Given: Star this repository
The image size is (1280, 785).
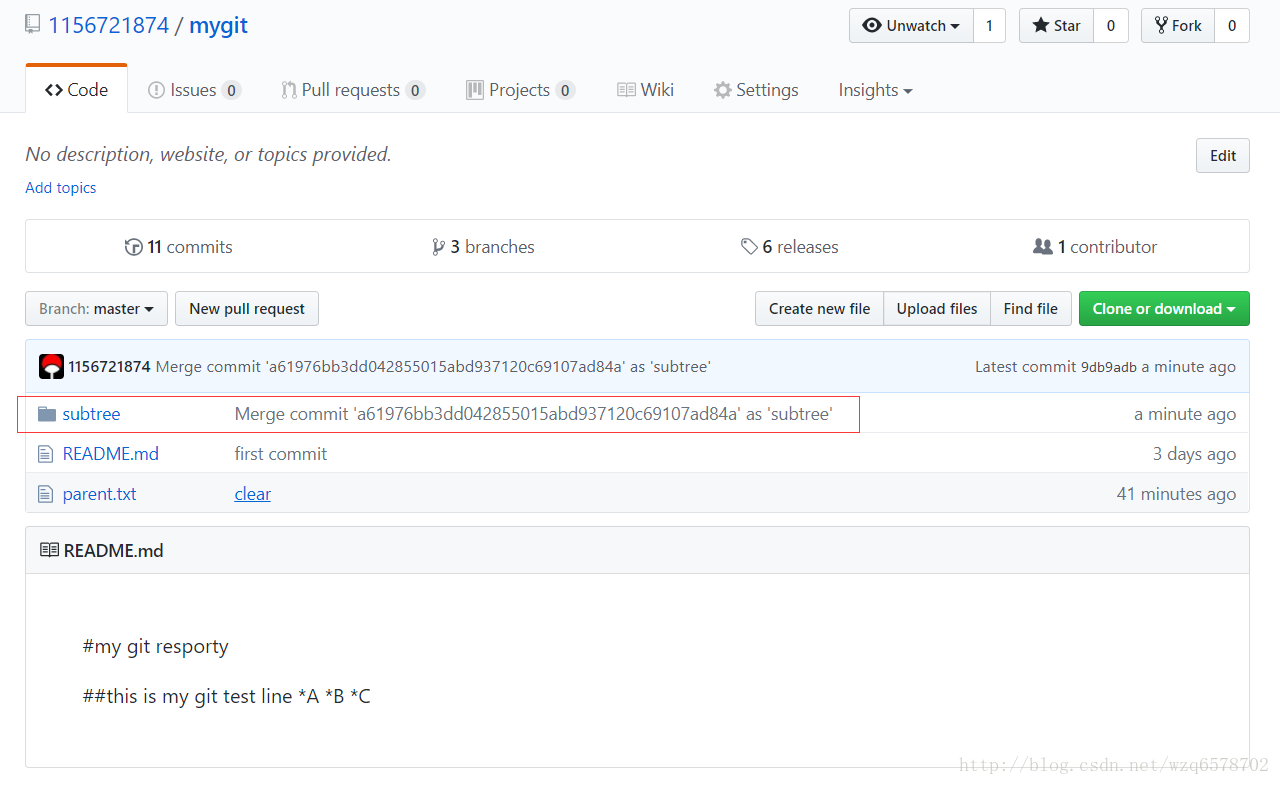Looking at the screenshot, I should pyautogui.click(x=1057, y=26).
